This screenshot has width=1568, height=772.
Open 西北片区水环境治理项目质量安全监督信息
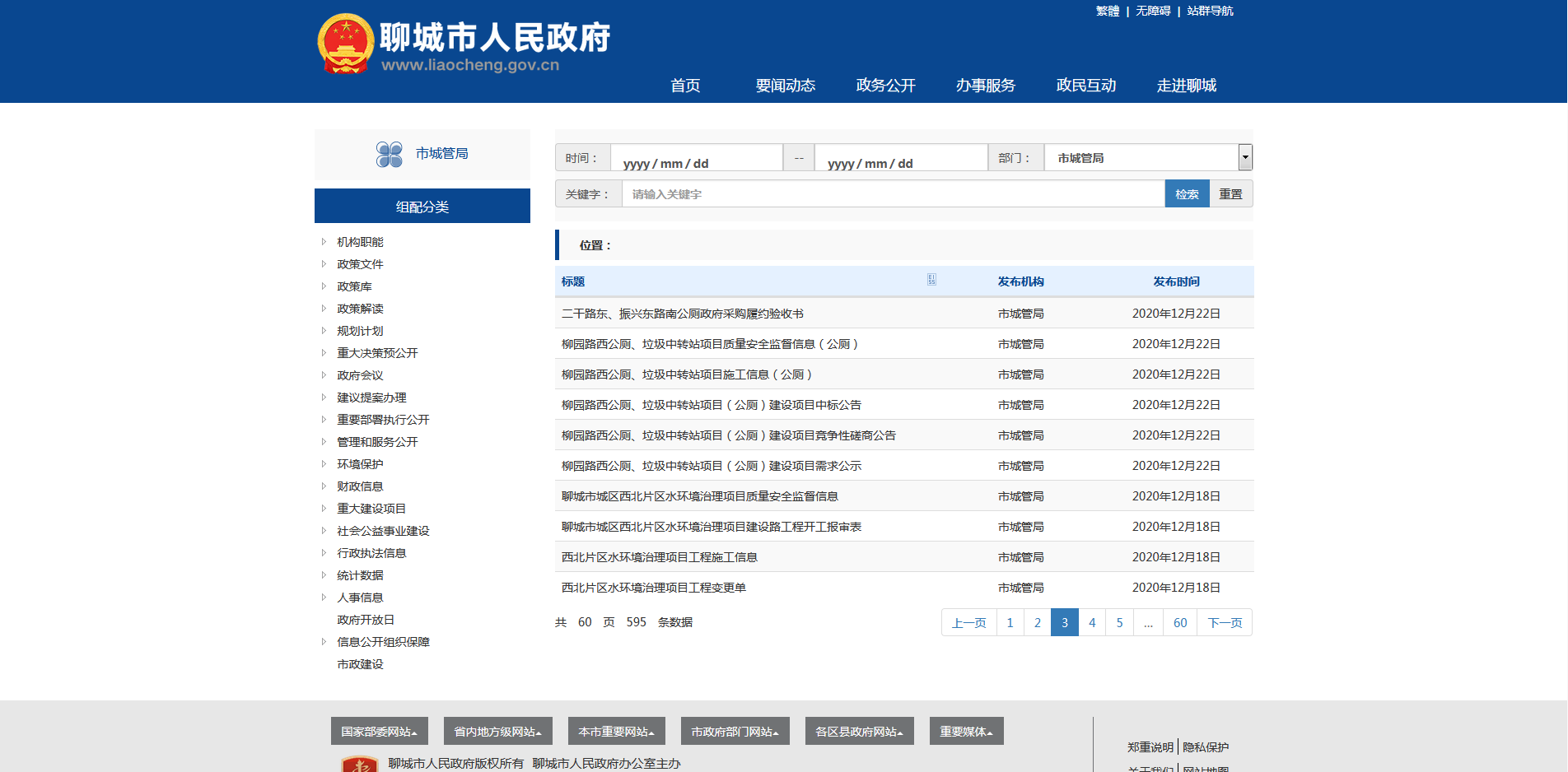(x=700, y=496)
